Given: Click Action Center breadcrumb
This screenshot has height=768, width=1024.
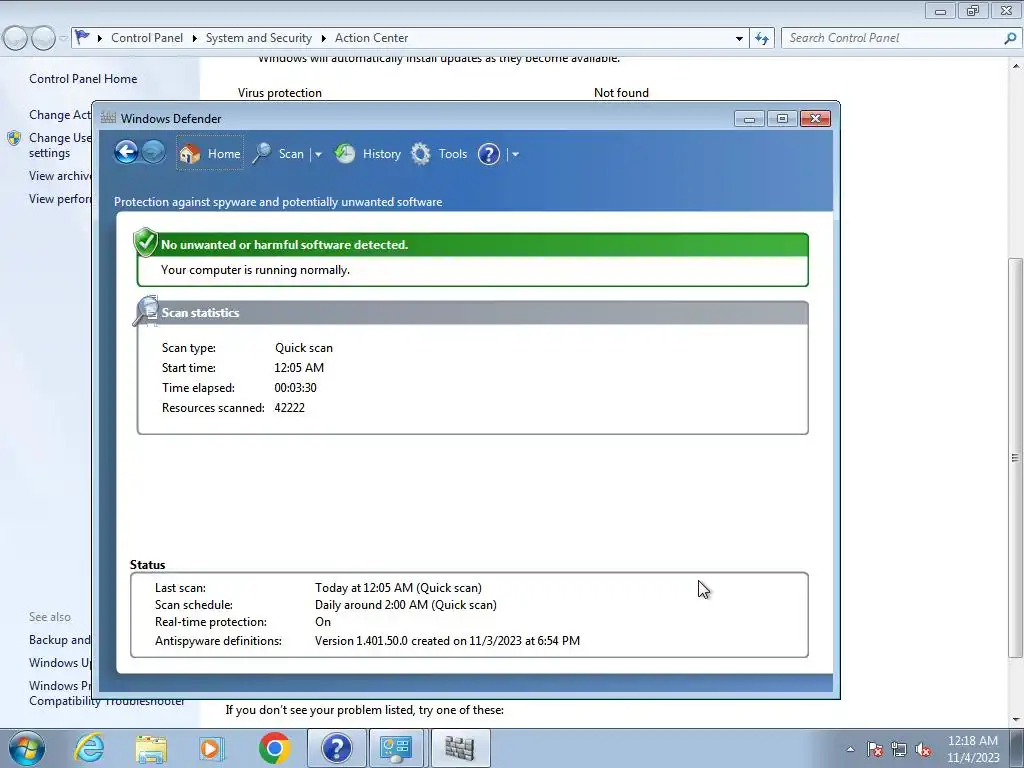Looking at the screenshot, I should [x=372, y=38].
